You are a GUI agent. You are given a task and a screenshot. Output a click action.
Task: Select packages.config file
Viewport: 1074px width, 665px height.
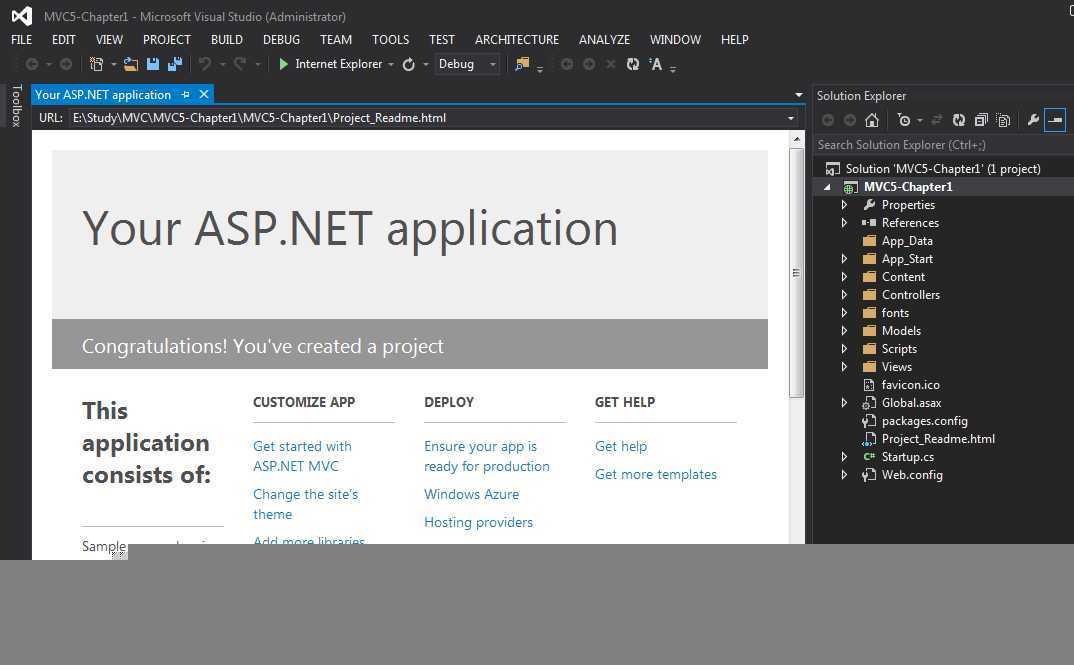[x=924, y=421]
